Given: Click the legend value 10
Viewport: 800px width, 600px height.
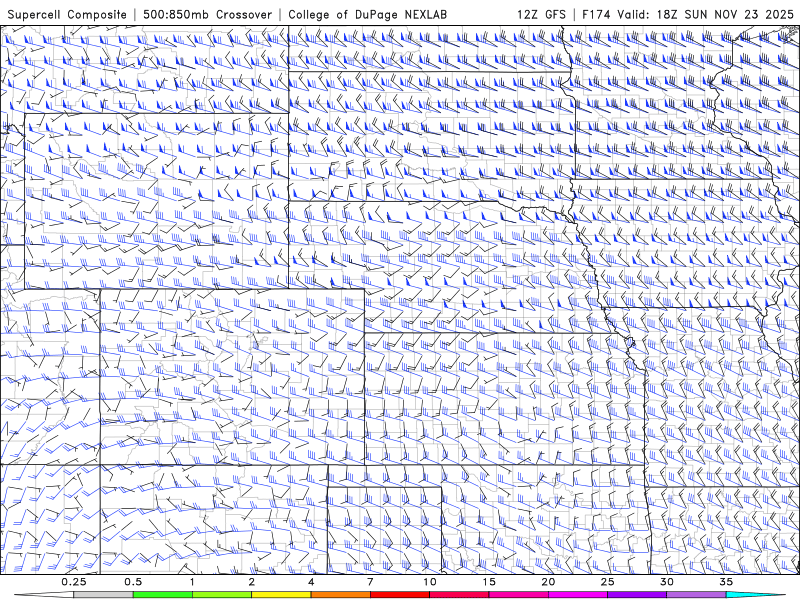Looking at the screenshot, I should pyautogui.click(x=430, y=582).
